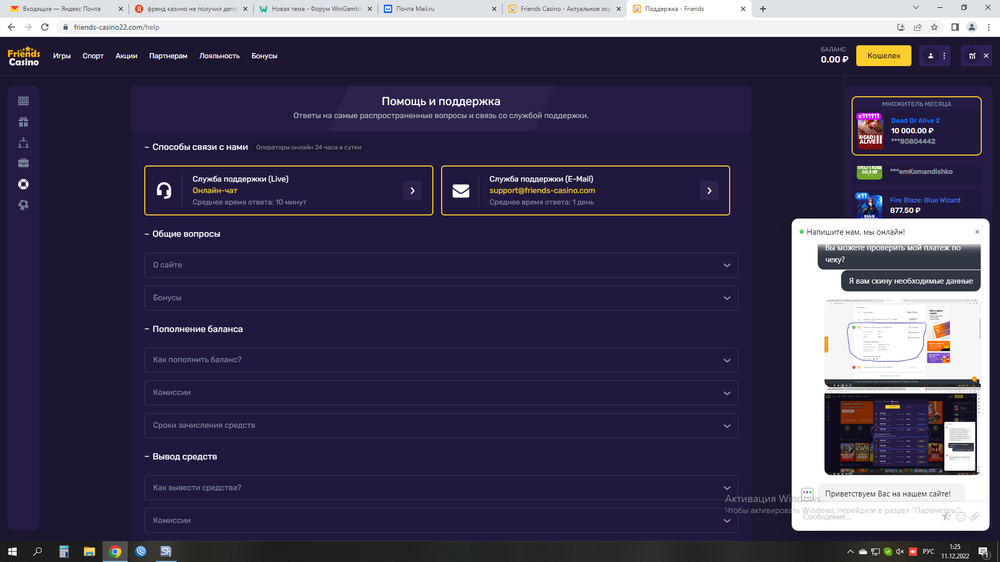Viewport: 1000px width, 562px height.
Task: Click the yellow "Кошелек" button
Action: (x=883, y=57)
